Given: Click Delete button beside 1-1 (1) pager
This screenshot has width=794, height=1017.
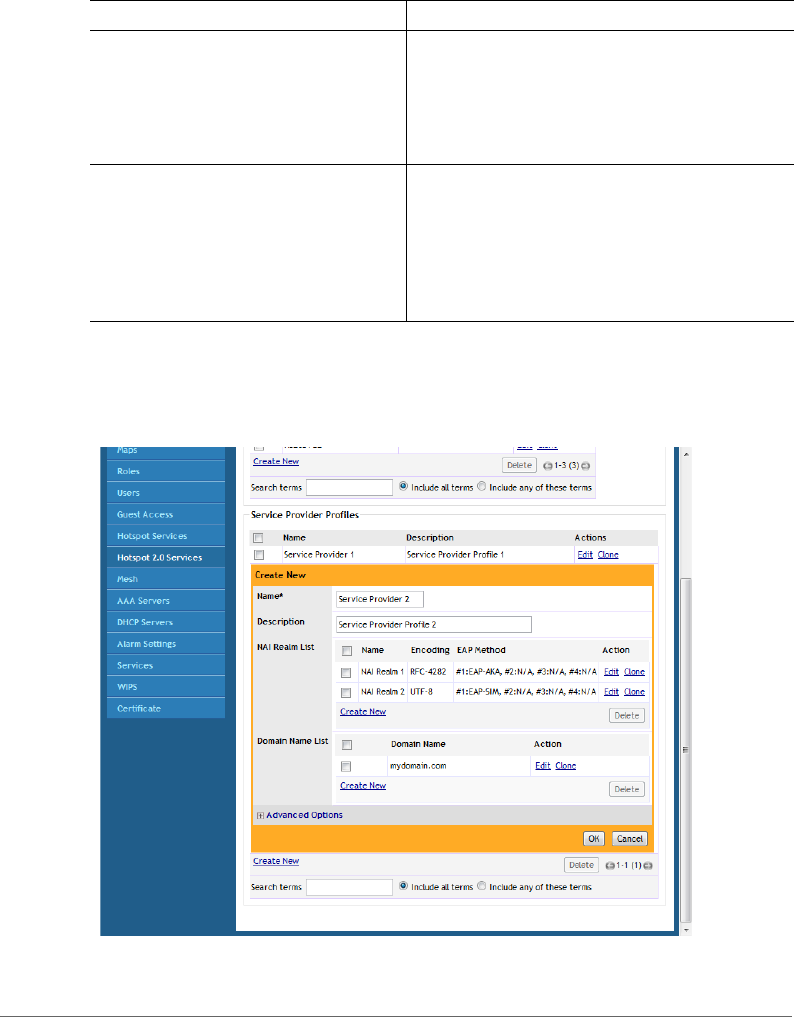Looking at the screenshot, I should click(x=581, y=865).
